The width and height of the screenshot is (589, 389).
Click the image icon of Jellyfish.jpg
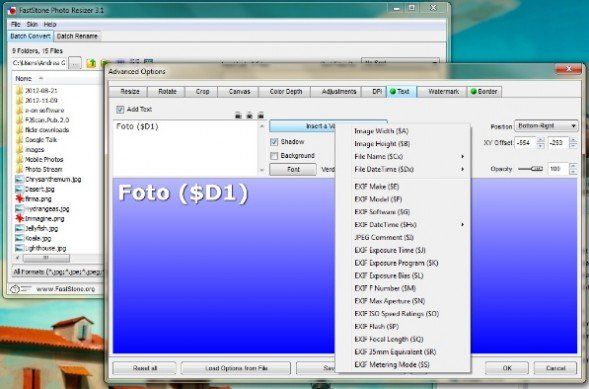coord(20,228)
